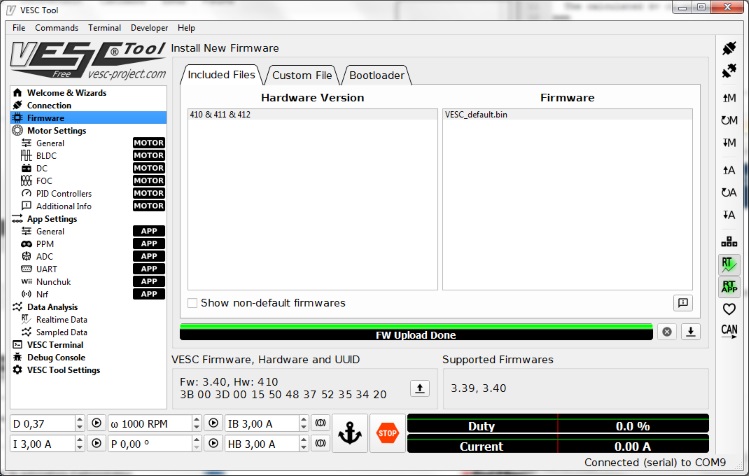Select VESC_default.bin firmware
The height and width of the screenshot is (476, 749).
click(x=567, y=114)
